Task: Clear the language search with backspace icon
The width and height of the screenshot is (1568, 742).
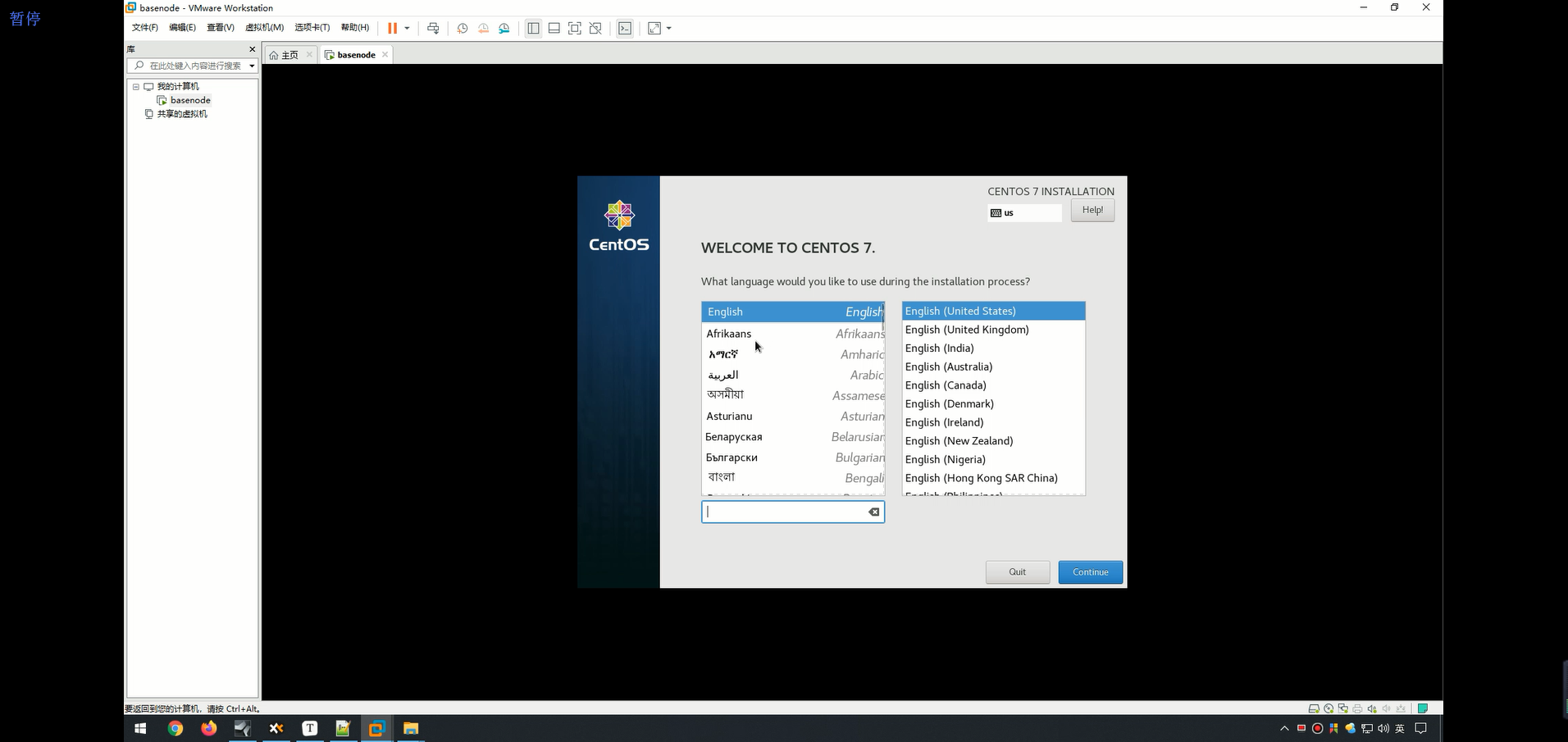Action: (874, 512)
